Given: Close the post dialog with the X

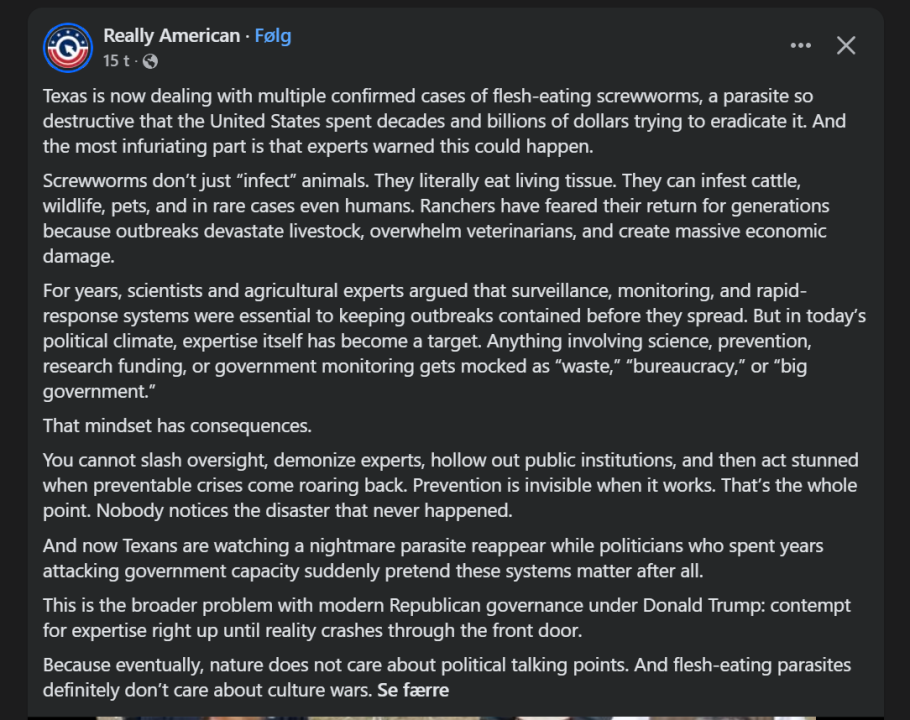Looking at the screenshot, I should (x=846, y=45).
